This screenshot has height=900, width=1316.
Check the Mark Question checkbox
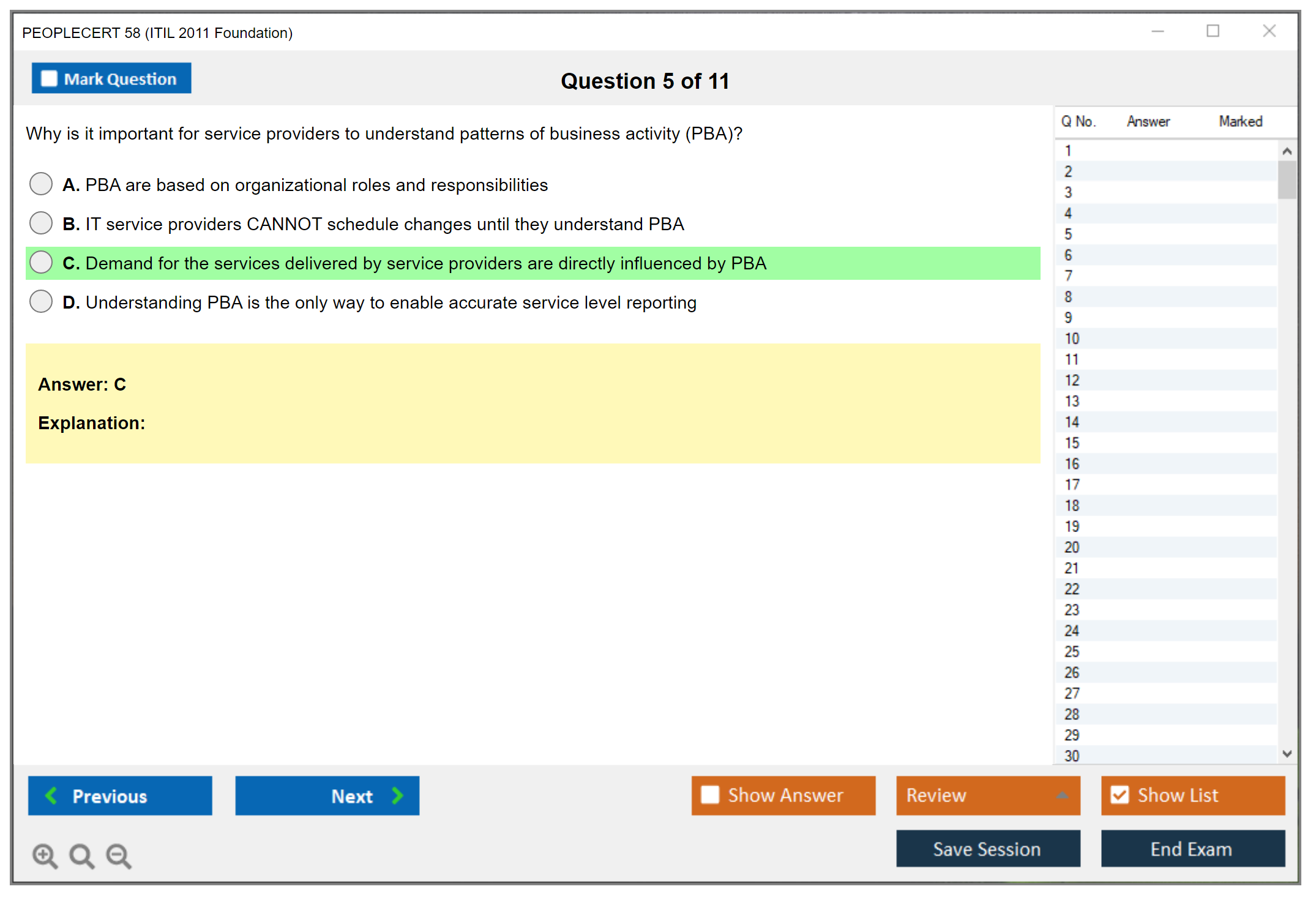[49, 78]
